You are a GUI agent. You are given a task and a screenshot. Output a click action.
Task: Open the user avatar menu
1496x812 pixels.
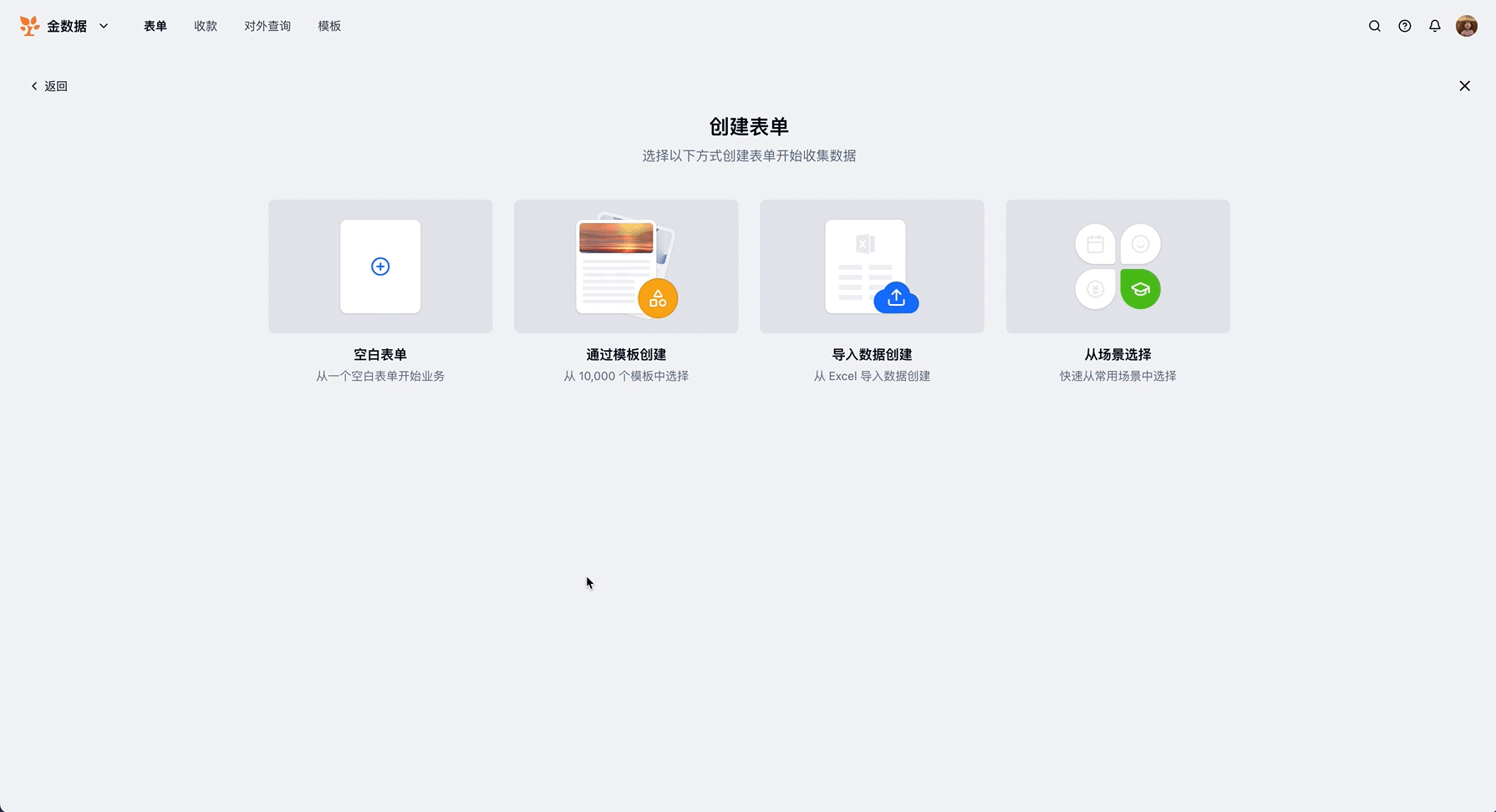[x=1466, y=26]
